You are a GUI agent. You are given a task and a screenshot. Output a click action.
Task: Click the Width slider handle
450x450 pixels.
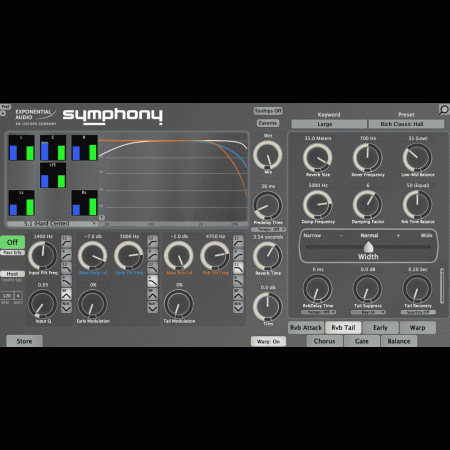point(368,247)
